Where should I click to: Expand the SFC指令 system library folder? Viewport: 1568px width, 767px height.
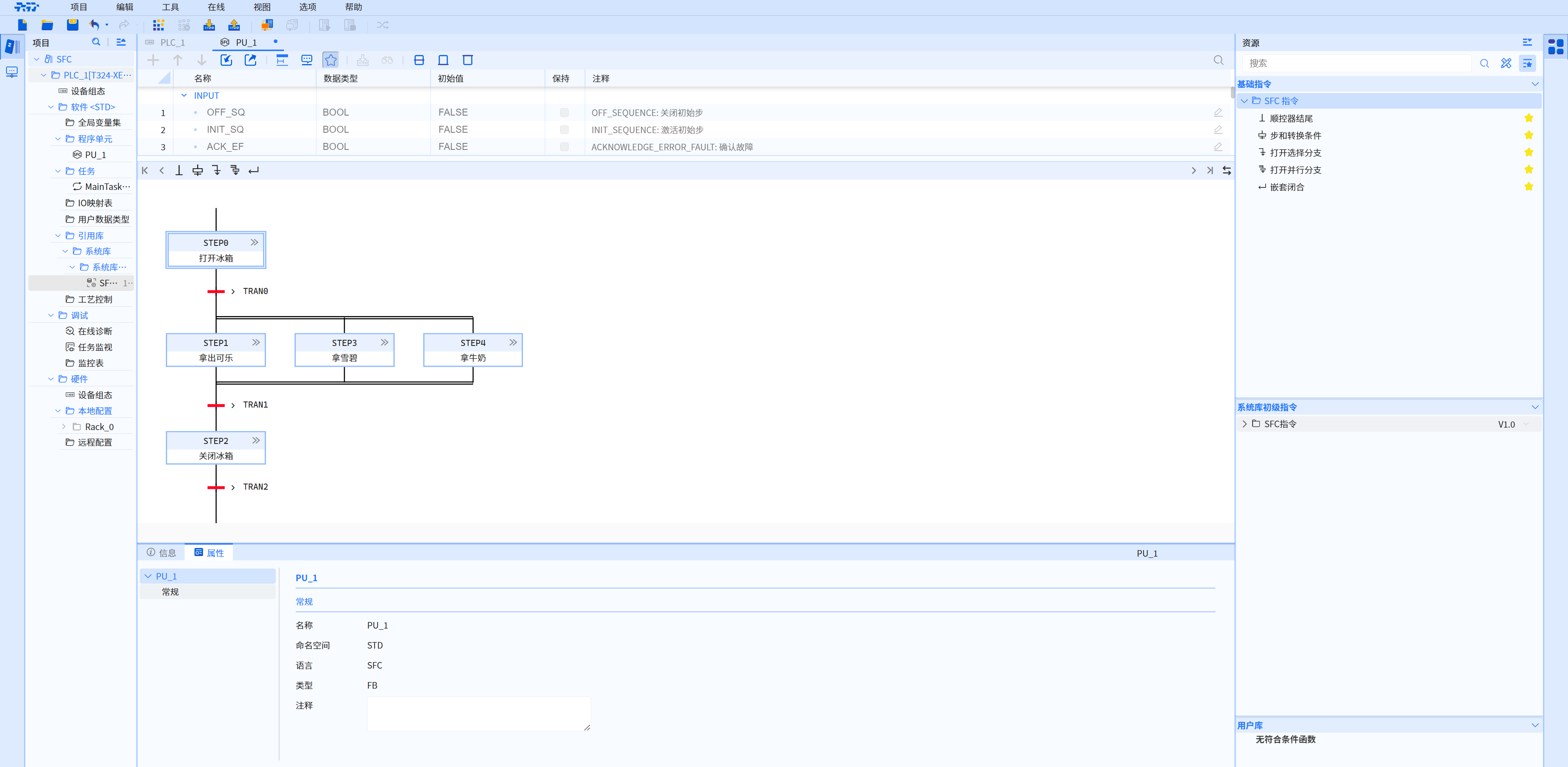1244,424
